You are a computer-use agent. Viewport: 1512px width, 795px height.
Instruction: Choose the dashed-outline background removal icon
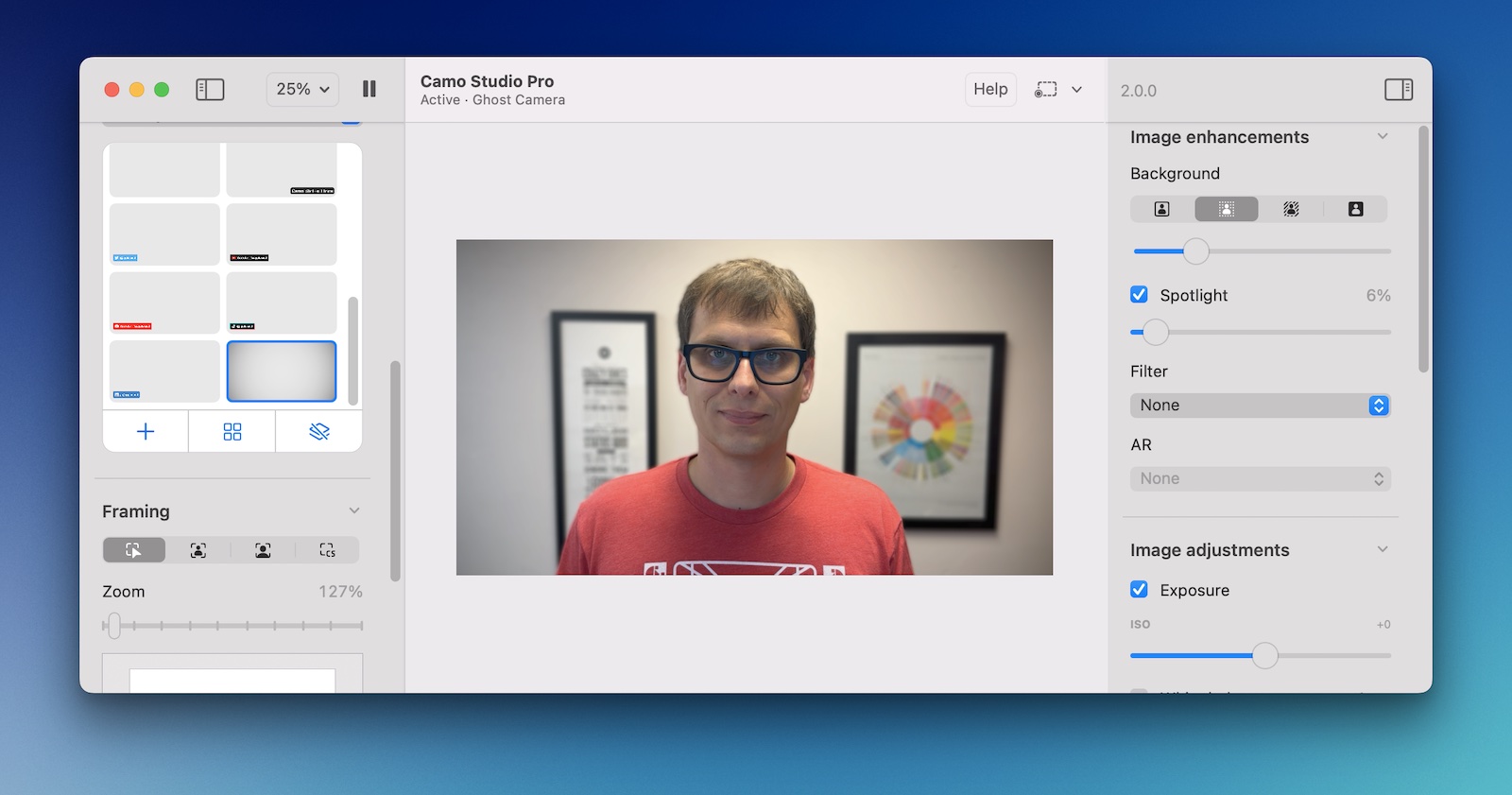1291,209
